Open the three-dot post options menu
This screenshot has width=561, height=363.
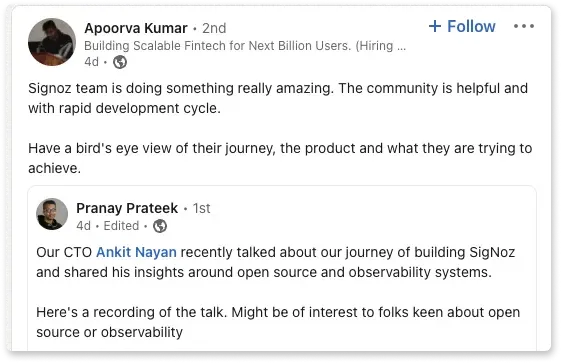pyautogui.click(x=524, y=26)
